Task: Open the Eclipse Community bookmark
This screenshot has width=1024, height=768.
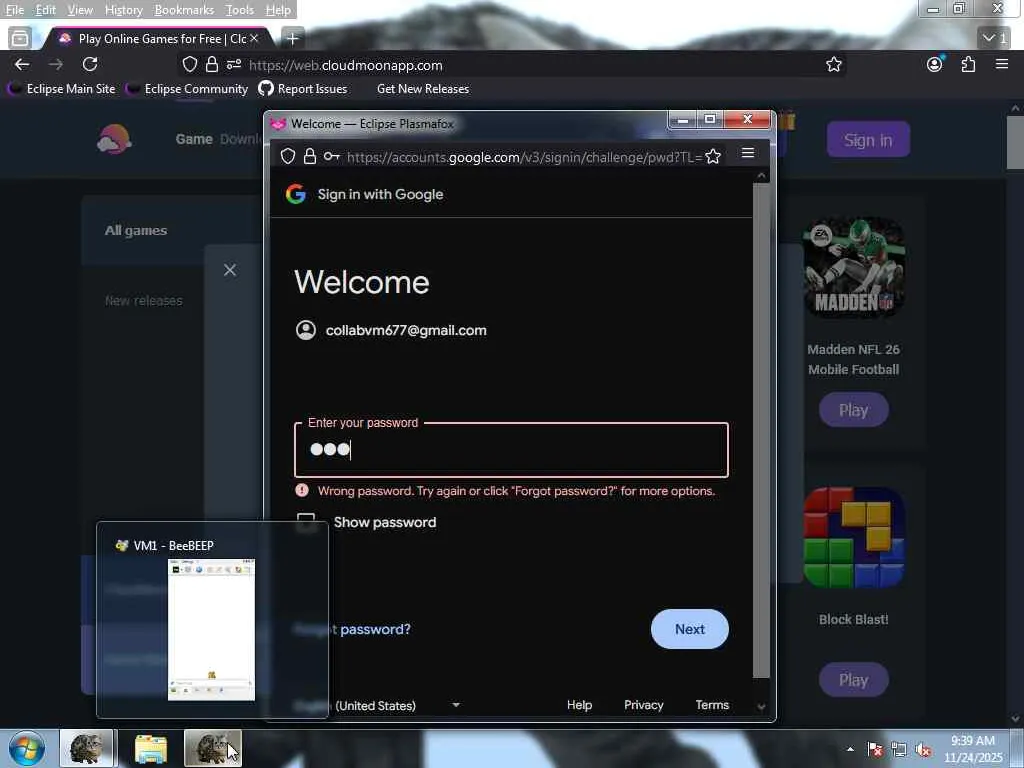Action: (x=187, y=89)
